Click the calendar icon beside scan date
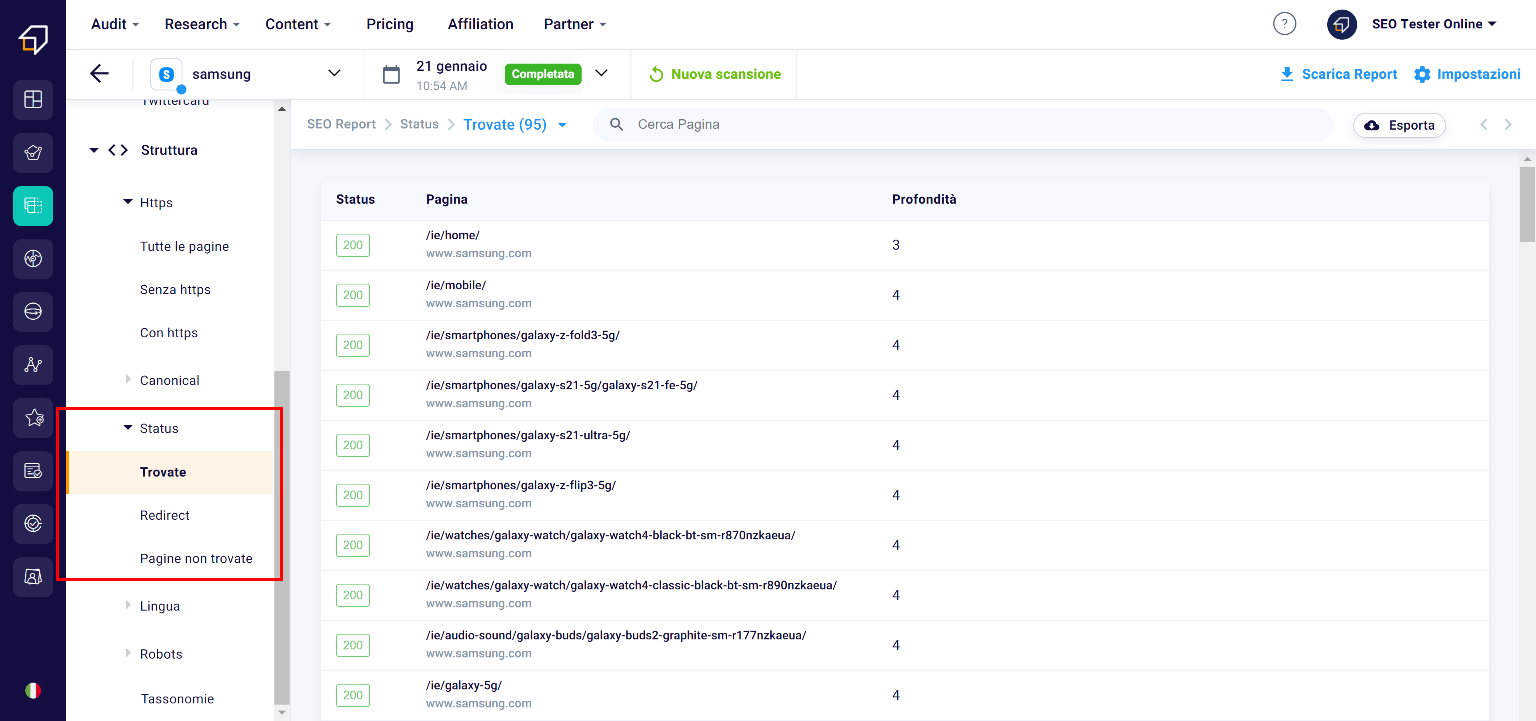Viewport: 1536px width, 721px height. pyautogui.click(x=392, y=74)
